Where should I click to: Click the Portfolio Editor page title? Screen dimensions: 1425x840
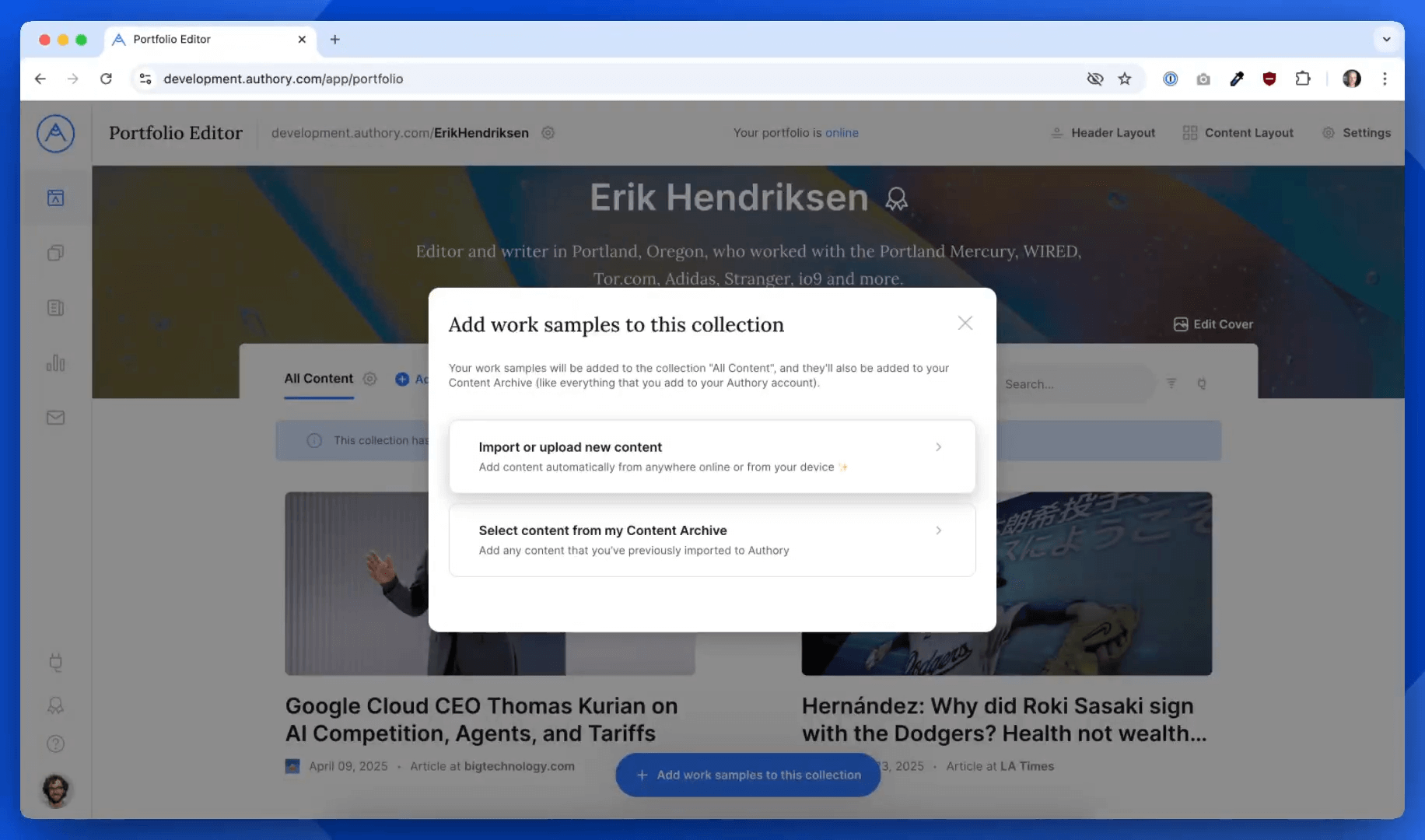click(176, 133)
